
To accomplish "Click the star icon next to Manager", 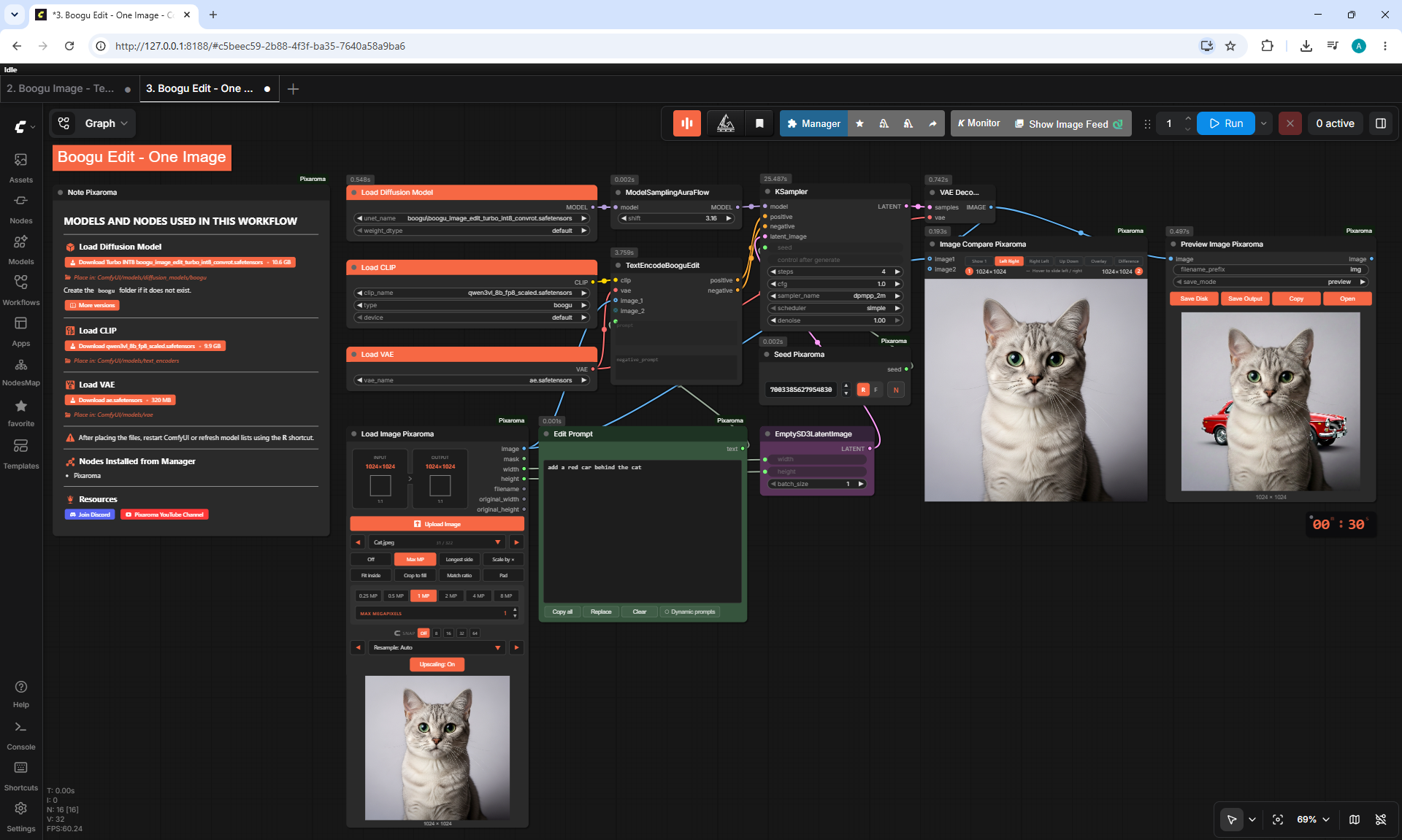I will (859, 123).
